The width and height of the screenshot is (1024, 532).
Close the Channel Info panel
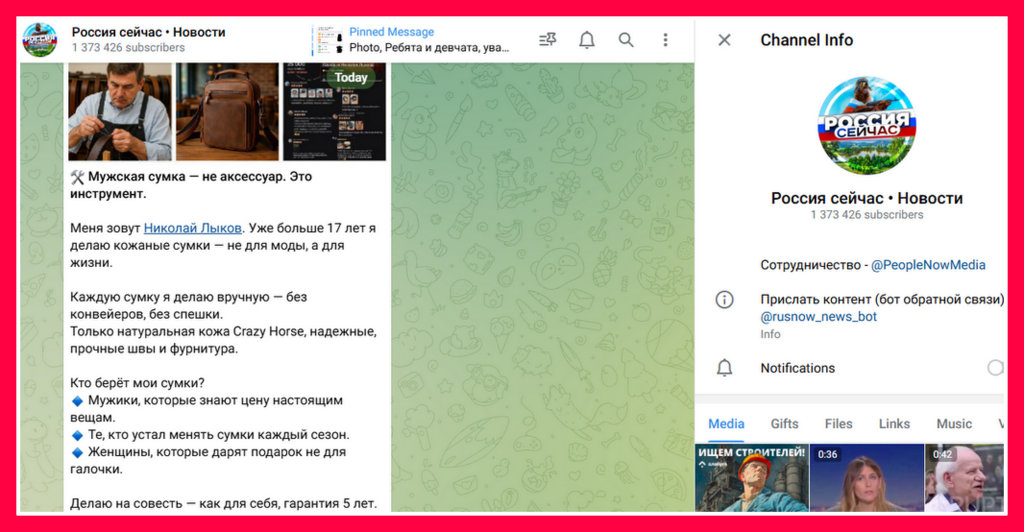(724, 40)
